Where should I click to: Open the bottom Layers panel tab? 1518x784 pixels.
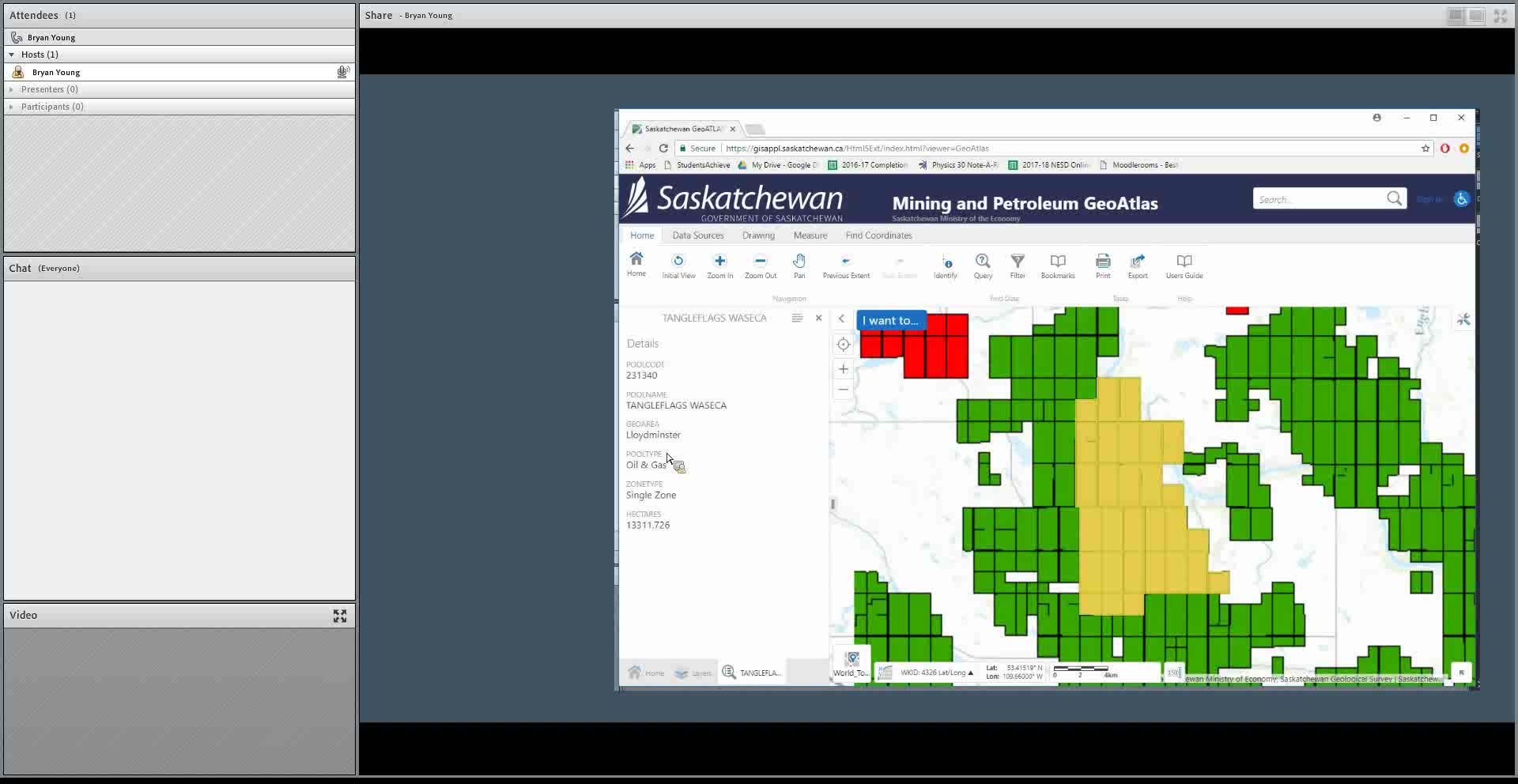point(693,673)
